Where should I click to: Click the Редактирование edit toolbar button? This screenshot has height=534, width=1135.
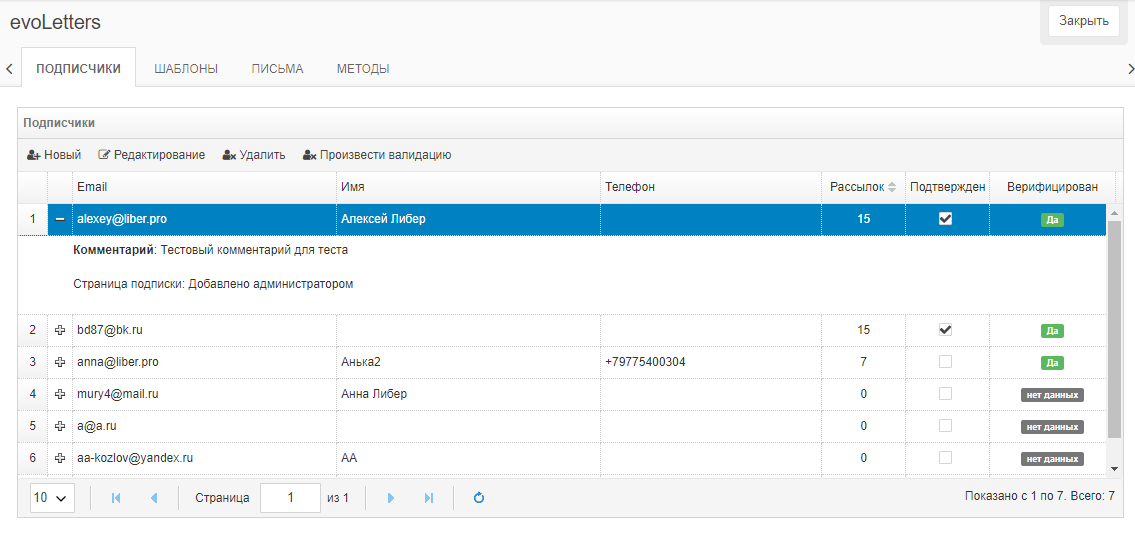pos(151,155)
